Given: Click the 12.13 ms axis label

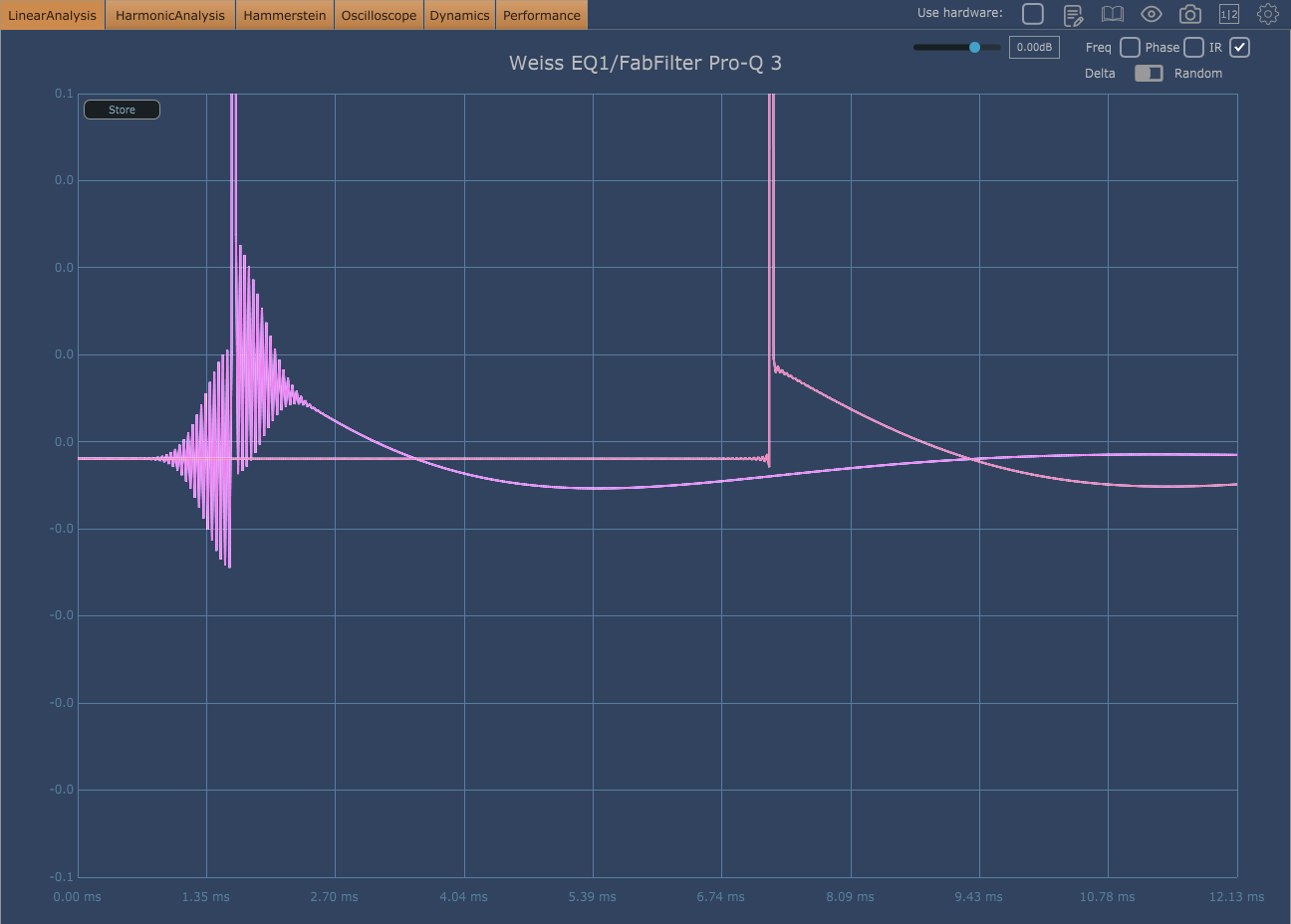Looking at the screenshot, I should [x=1237, y=896].
